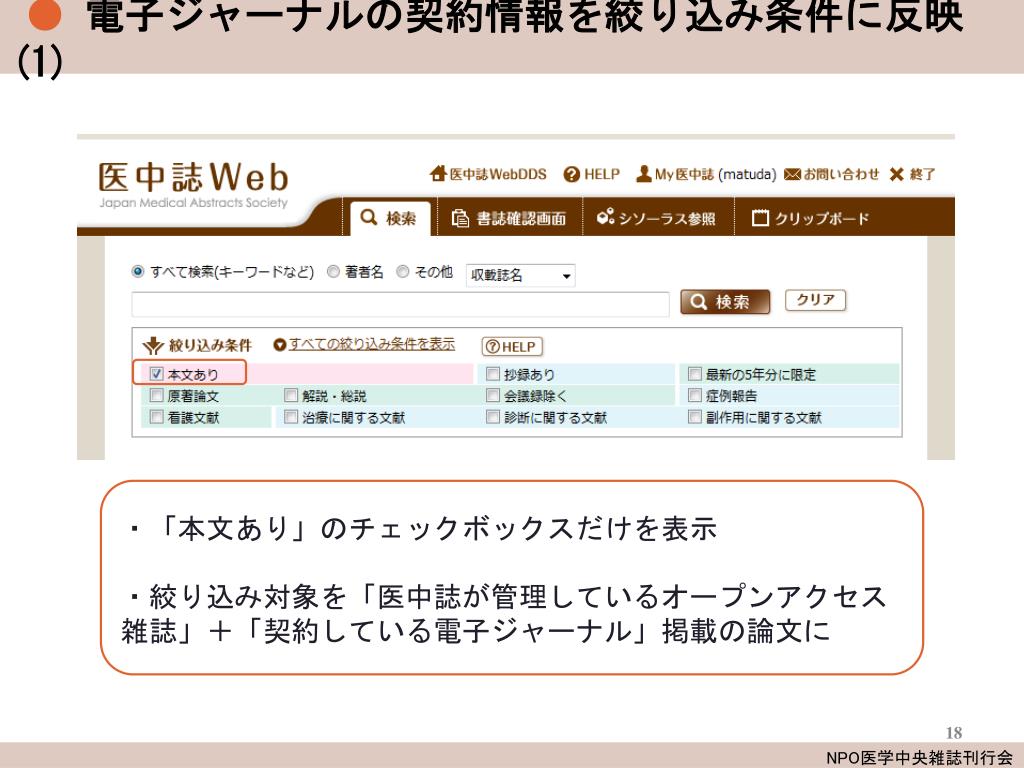Check the 解説・総説 checkbox
This screenshot has height=768, width=1024.
(291, 395)
